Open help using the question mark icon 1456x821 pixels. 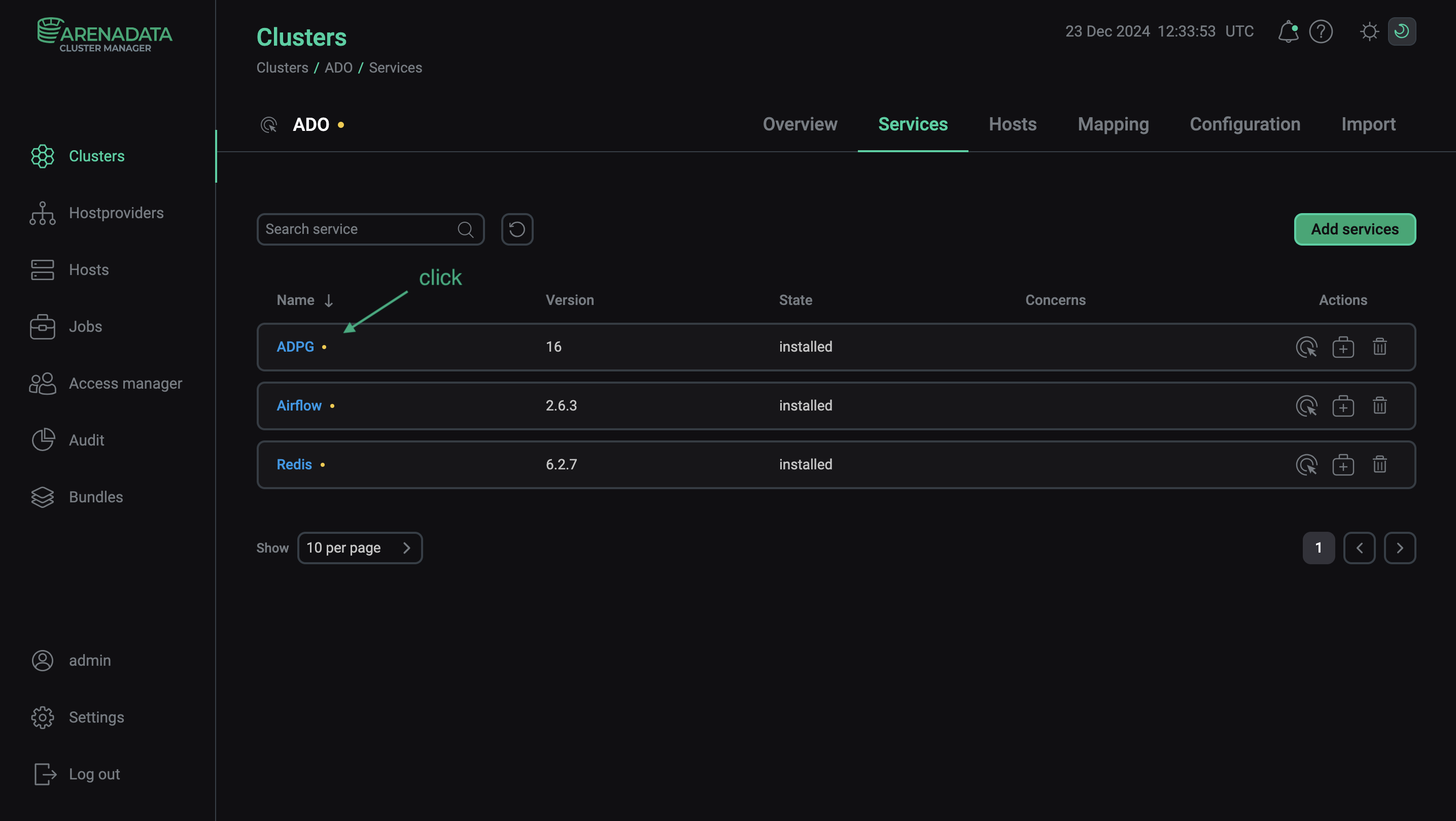click(1321, 31)
